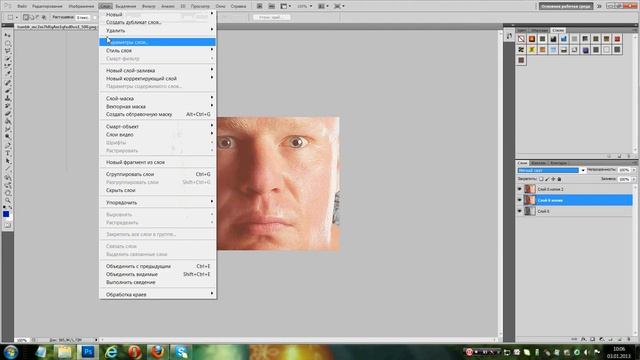Click the thumbnail of the 'Слой 0 копия' layer

[x=530, y=200]
